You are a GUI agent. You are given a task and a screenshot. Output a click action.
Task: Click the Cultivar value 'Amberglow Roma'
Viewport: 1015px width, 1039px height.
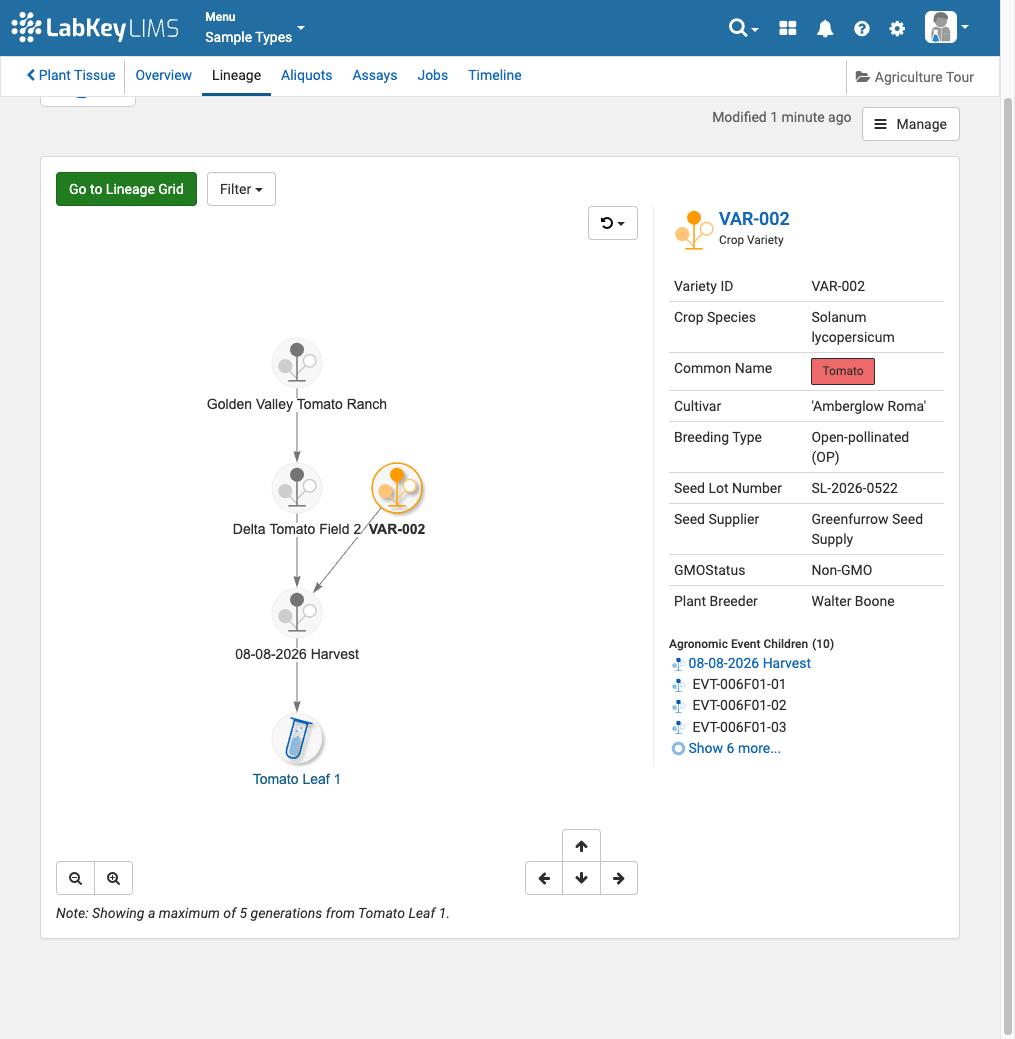click(x=868, y=406)
